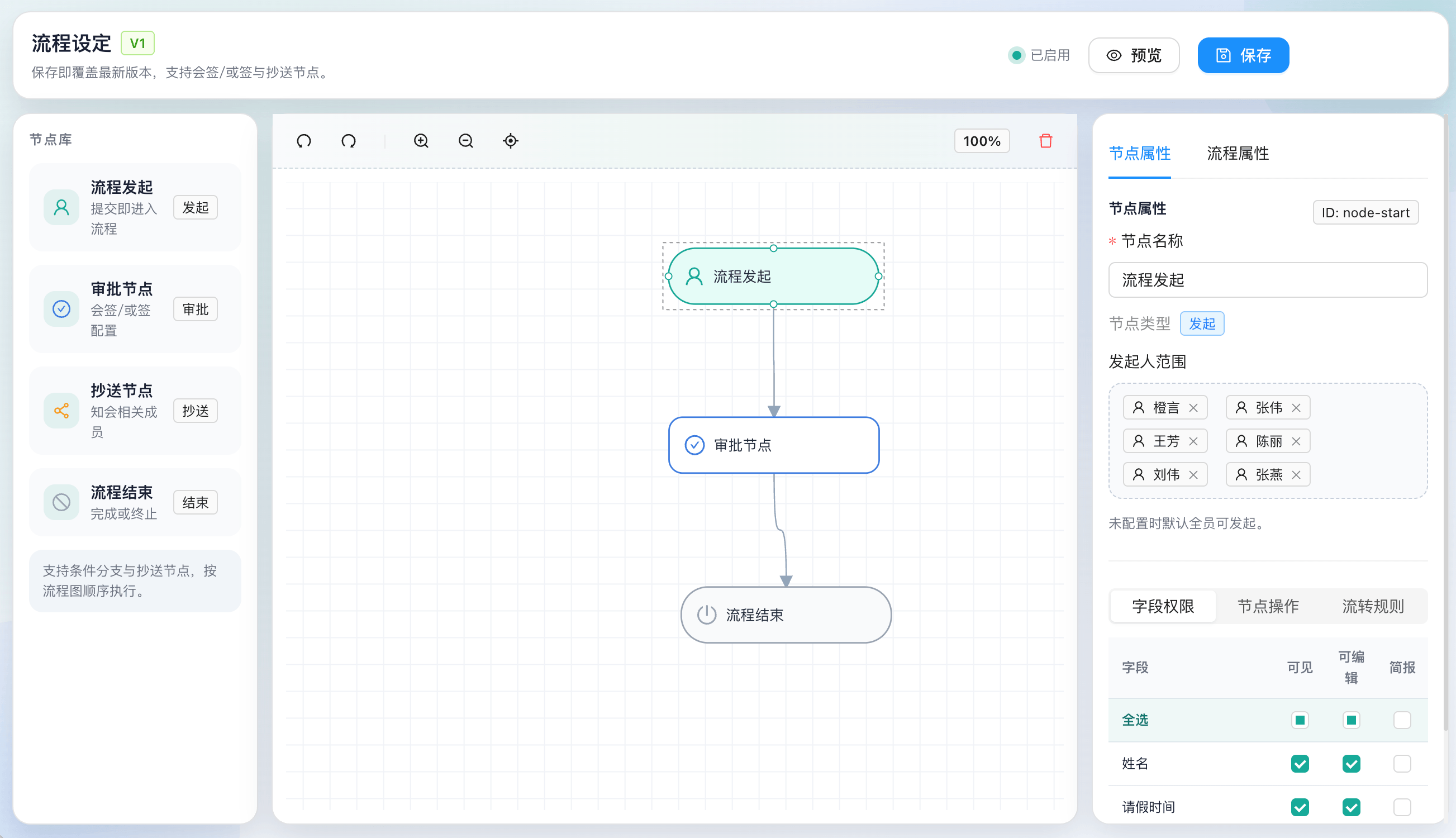Open the 节点操作 segment tab

pos(1268,606)
